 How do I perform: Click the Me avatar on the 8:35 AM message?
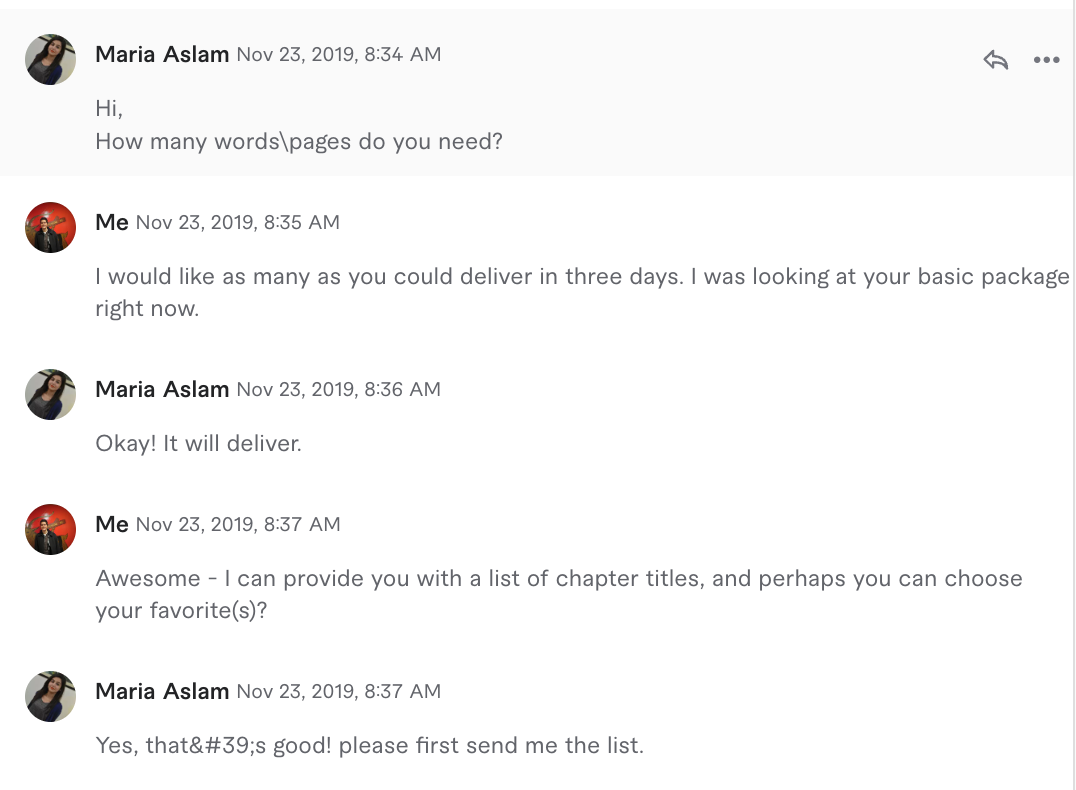(50, 227)
